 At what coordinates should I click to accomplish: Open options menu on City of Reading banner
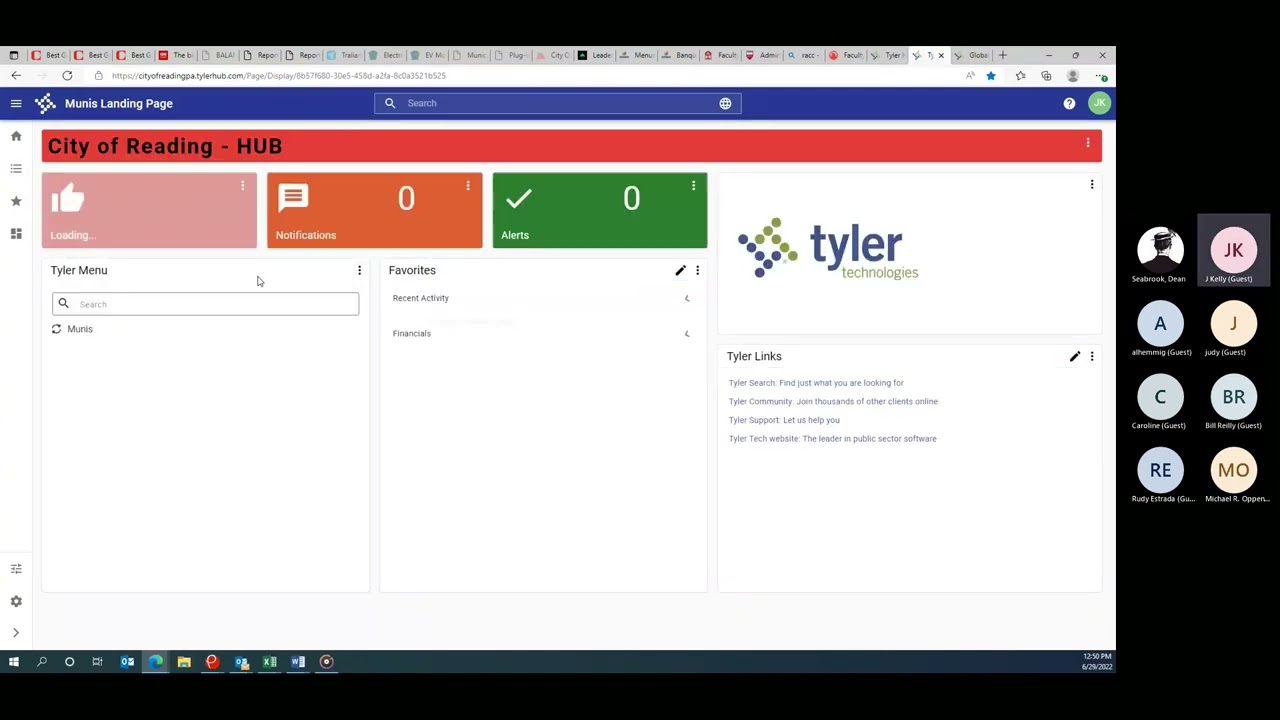[1088, 144]
